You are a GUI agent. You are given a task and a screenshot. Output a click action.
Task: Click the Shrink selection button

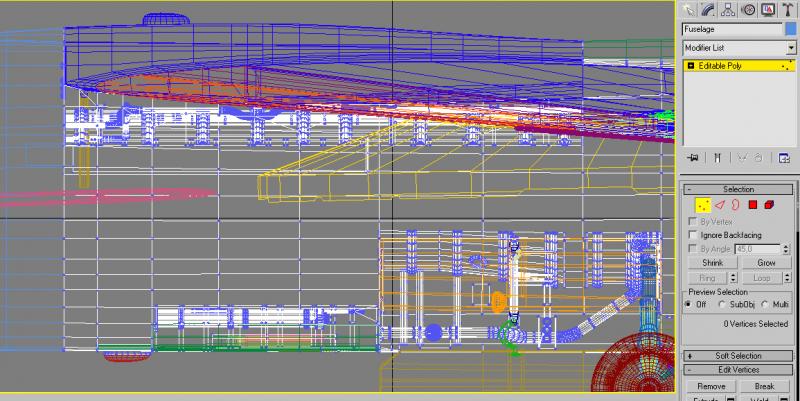click(713, 263)
